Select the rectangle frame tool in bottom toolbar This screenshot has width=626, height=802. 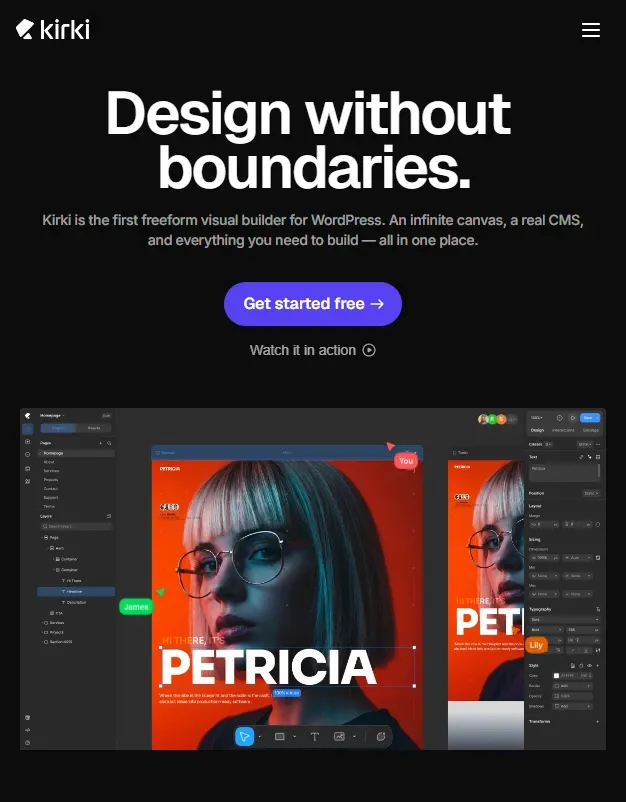click(280, 737)
